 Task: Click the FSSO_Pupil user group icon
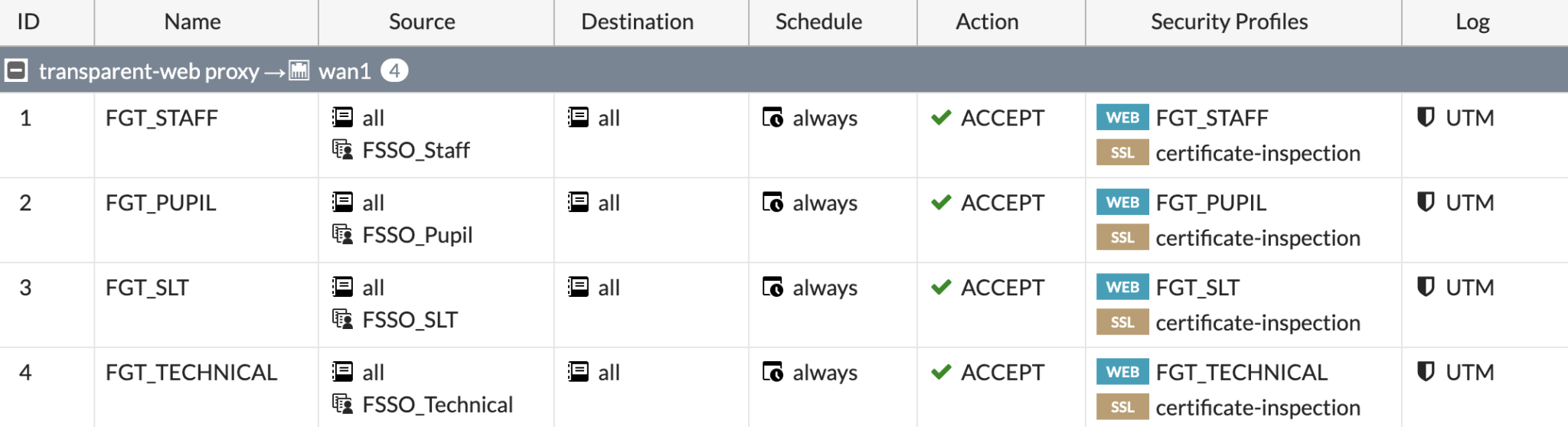click(342, 235)
